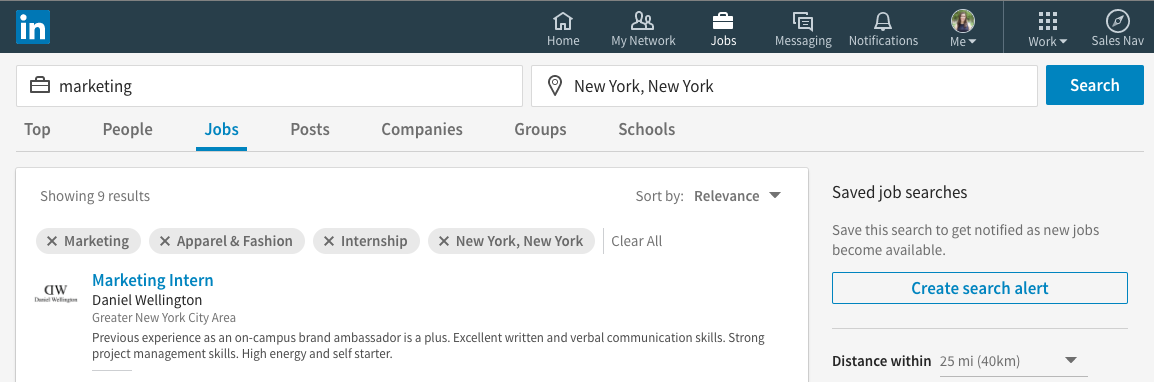The image size is (1154, 382).
Task: Open the Sort by Relevance dropdown
Action: (737, 196)
